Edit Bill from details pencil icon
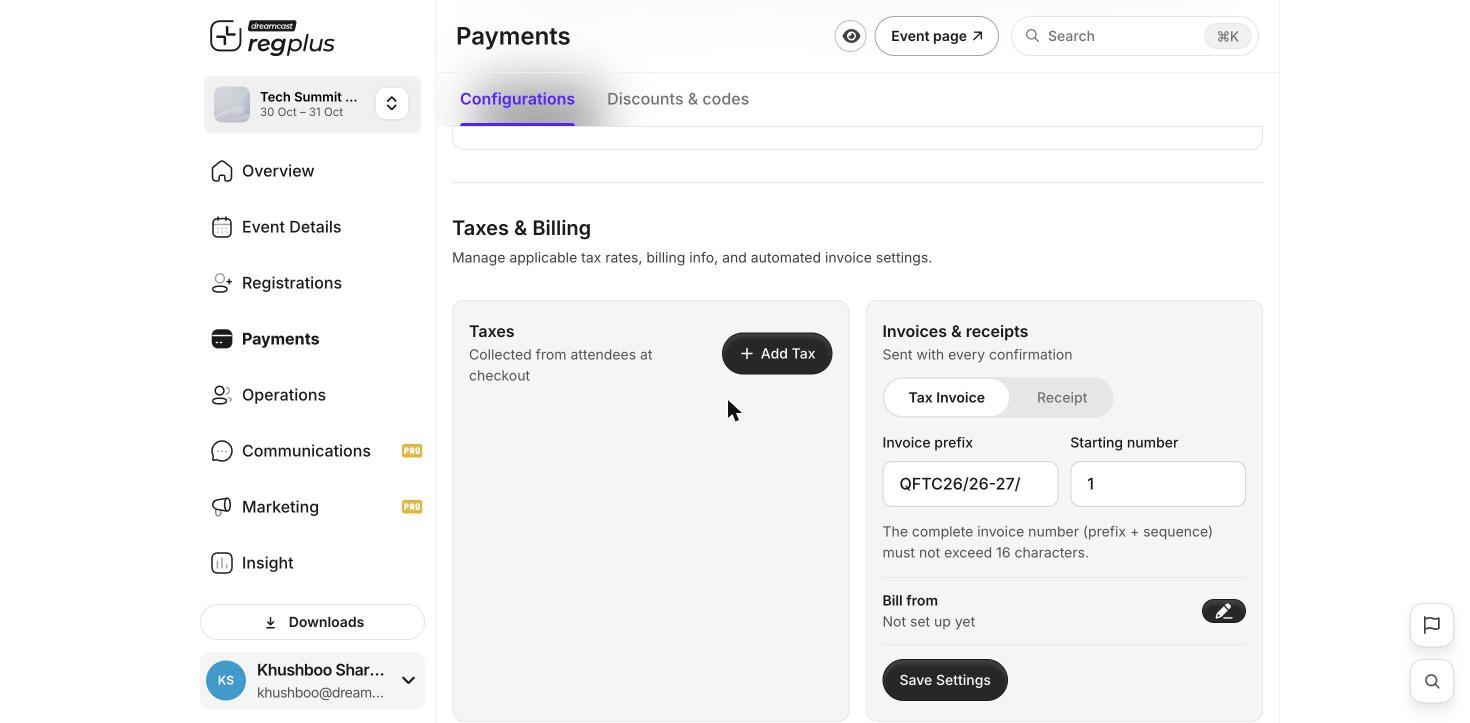The height and width of the screenshot is (723, 1470). (1224, 611)
